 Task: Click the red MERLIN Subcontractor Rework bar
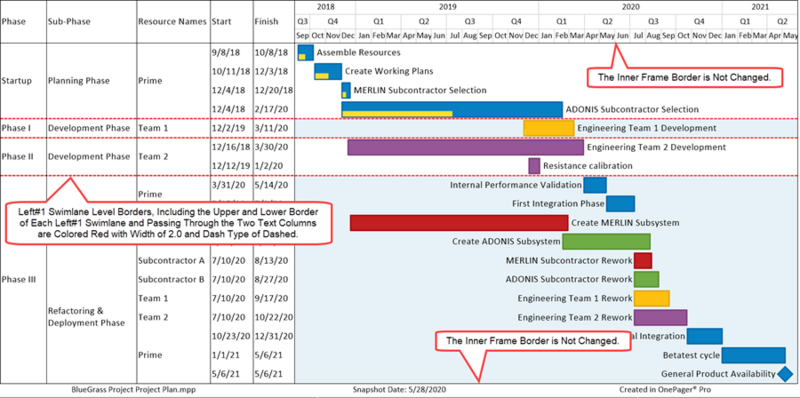[643, 261]
